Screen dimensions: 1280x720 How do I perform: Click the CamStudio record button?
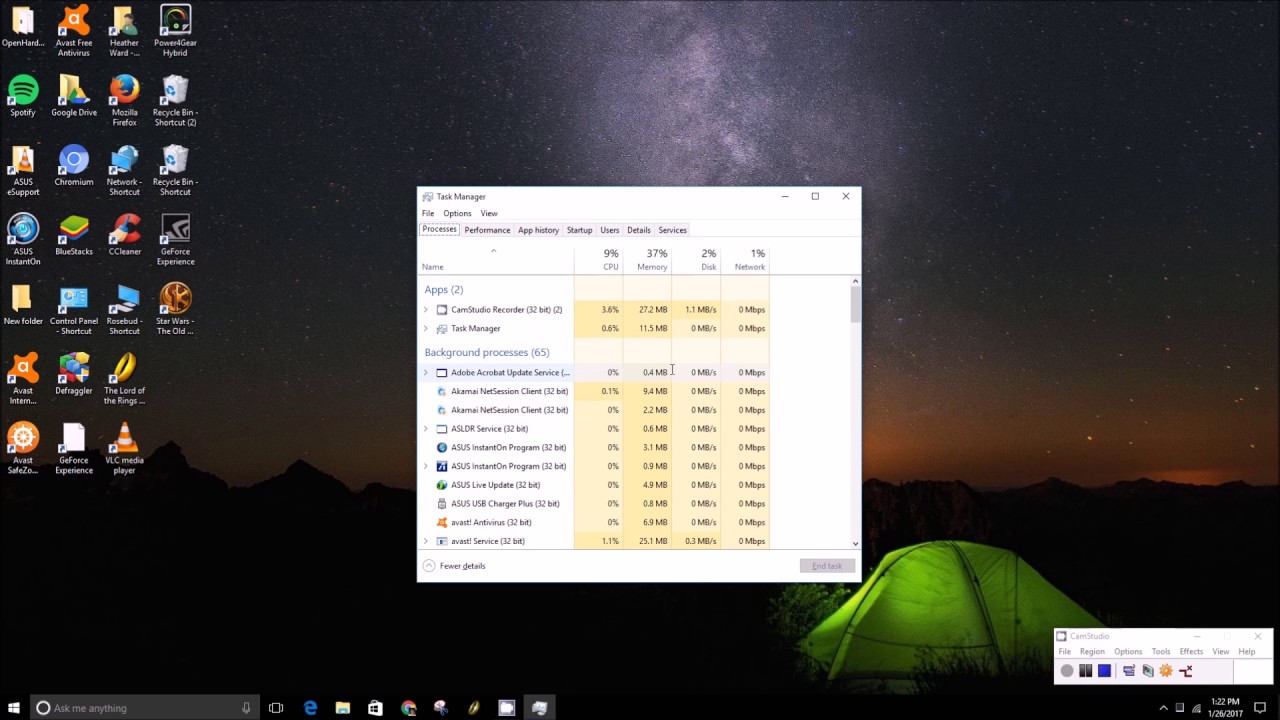(1067, 671)
